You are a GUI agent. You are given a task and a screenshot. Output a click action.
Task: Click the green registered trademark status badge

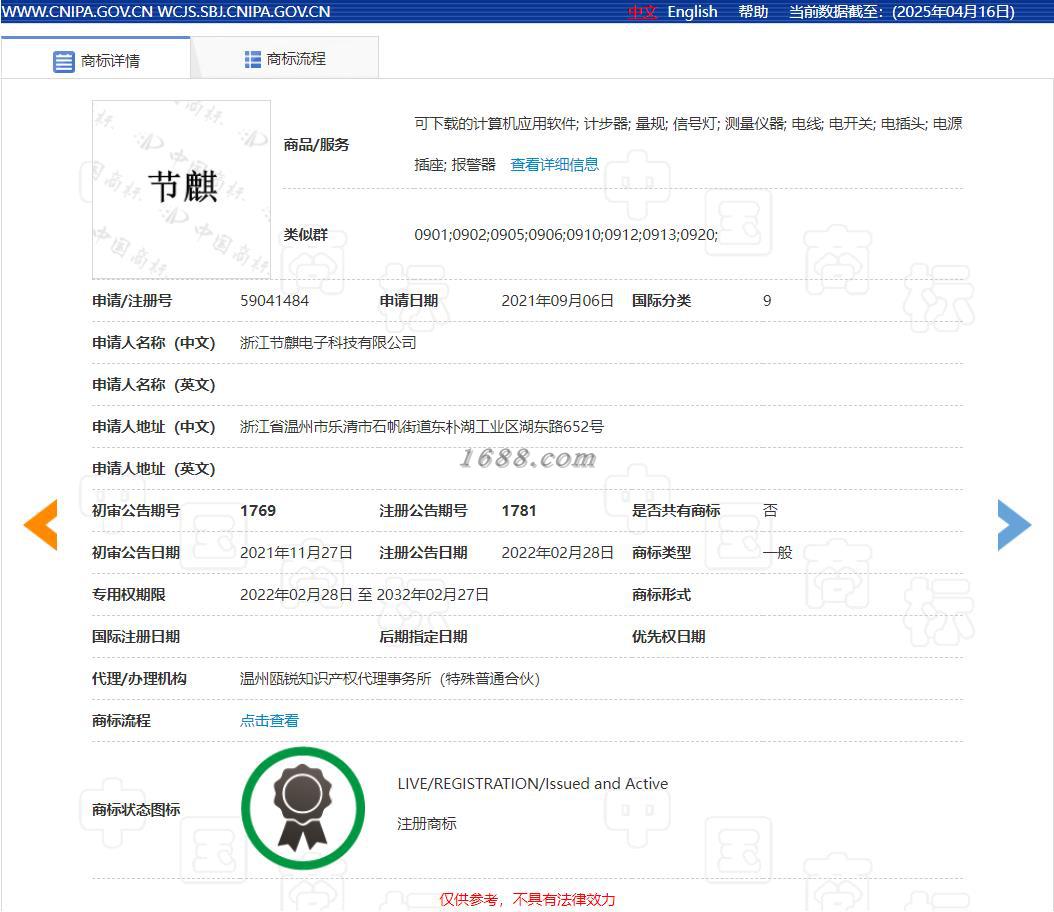[303, 808]
